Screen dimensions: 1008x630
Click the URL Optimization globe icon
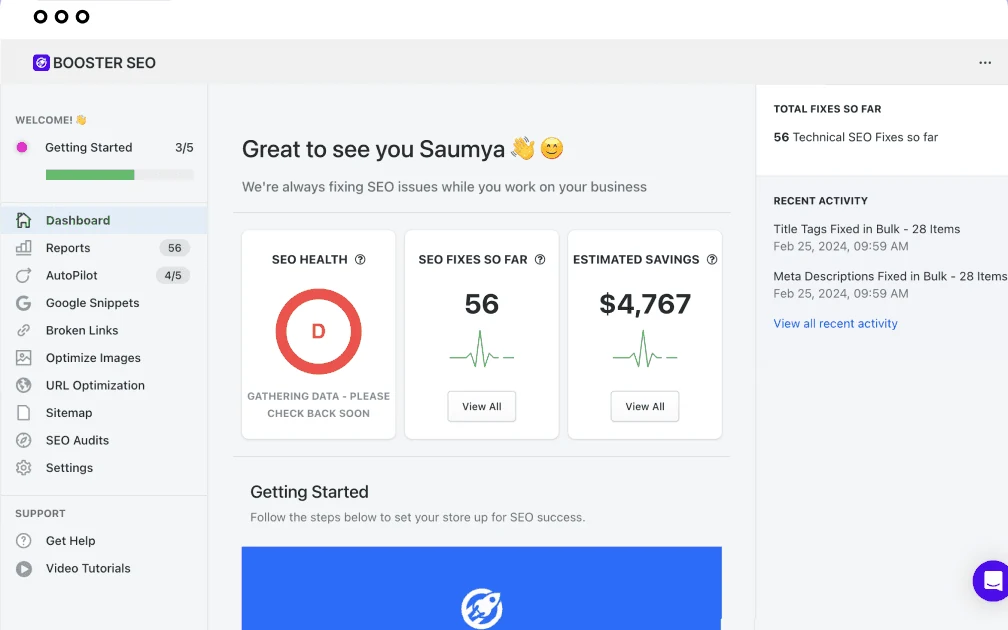click(24, 385)
